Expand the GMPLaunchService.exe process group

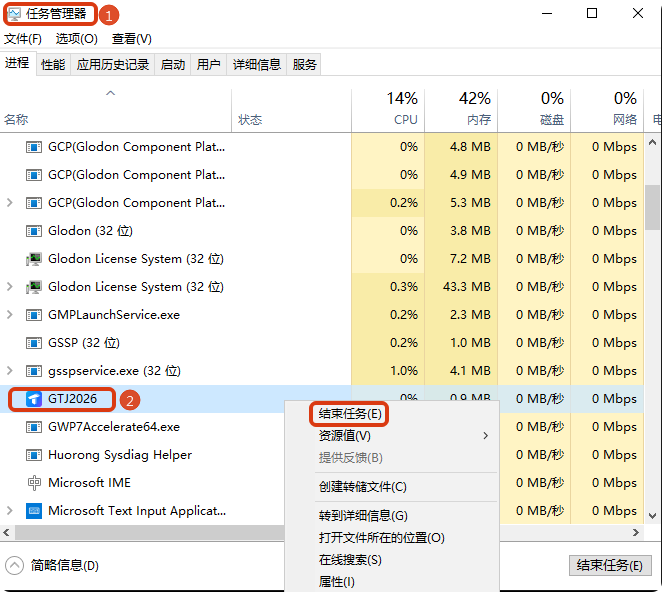10,315
